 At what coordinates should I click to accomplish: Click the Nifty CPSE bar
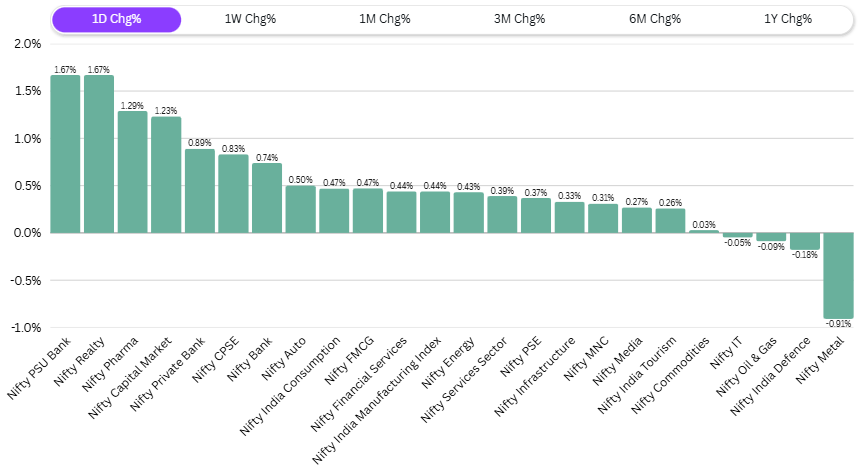click(233, 194)
